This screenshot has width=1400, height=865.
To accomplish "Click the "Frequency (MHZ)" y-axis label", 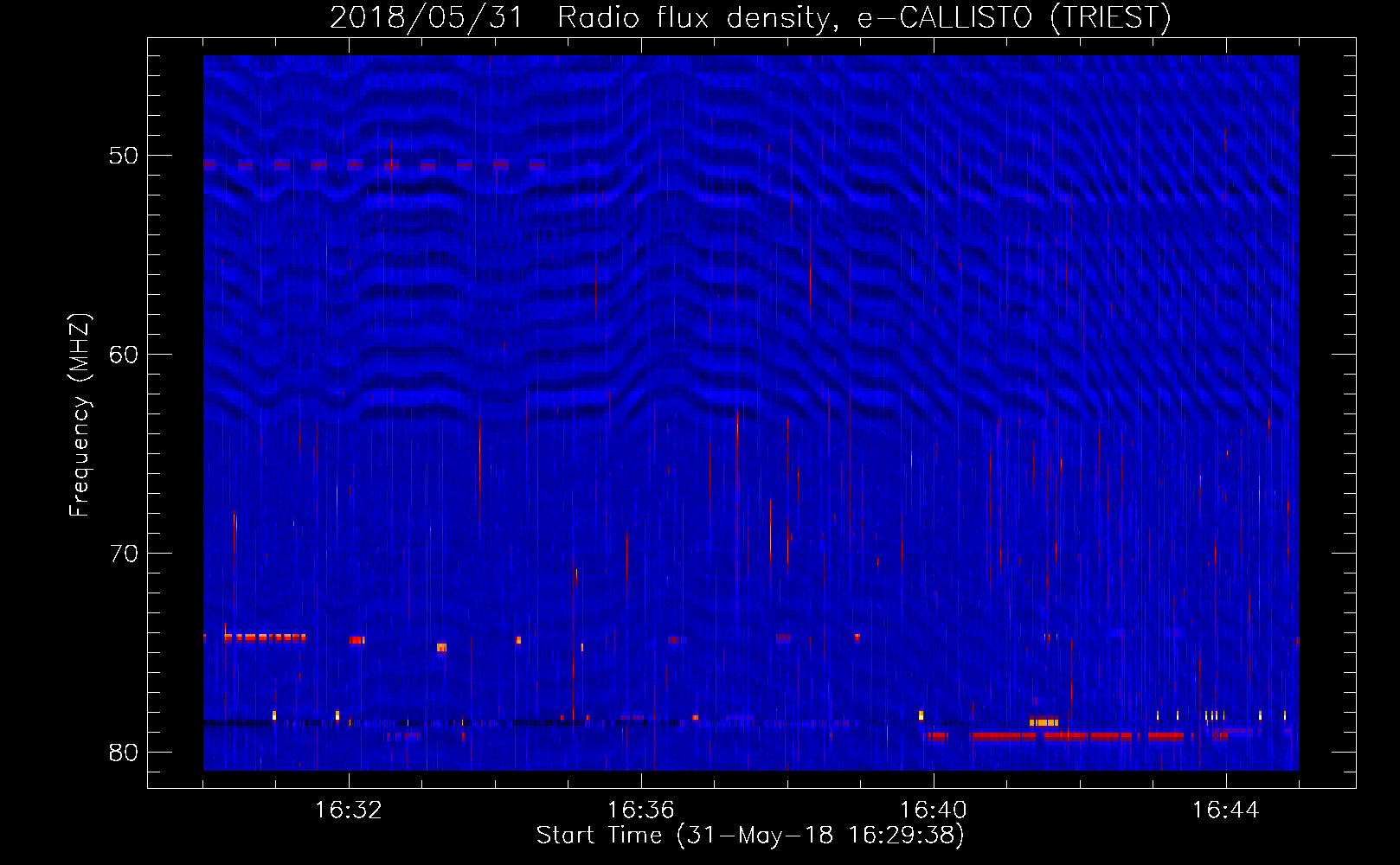I will (x=80, y=415).
